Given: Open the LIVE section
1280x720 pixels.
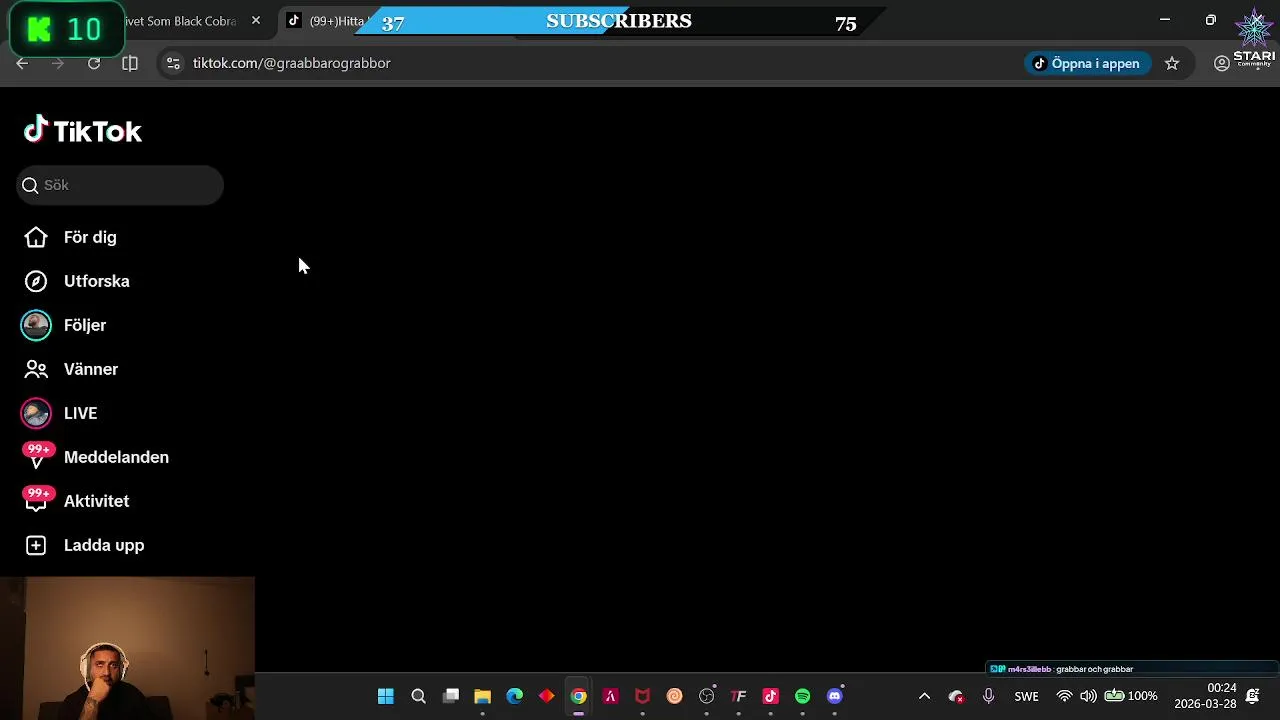Looking at the screenshot, I should click(80, 413).
